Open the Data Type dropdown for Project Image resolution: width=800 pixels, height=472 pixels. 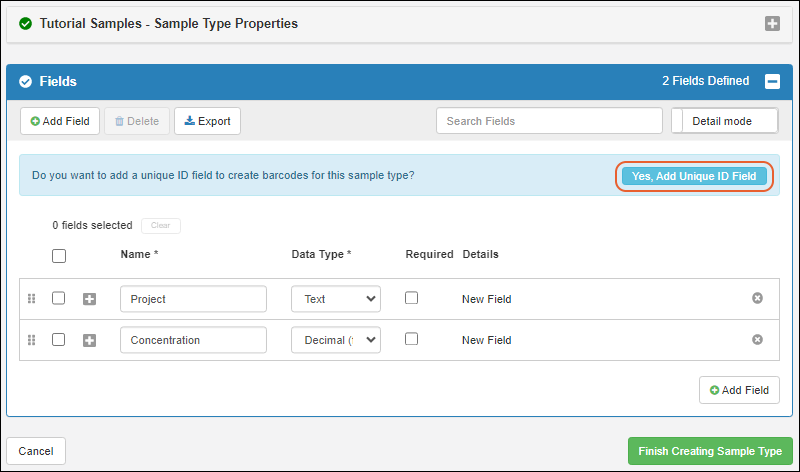click(335, 299)
